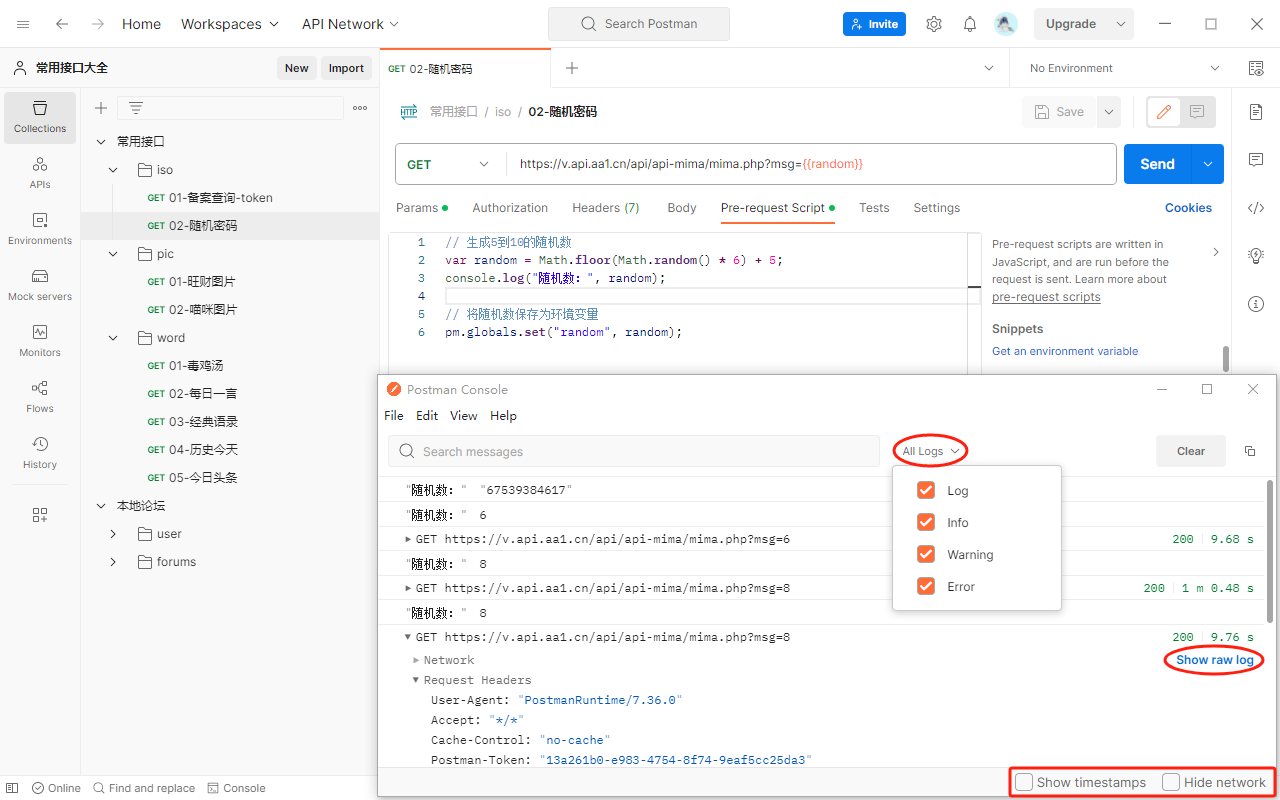Image resolution: width=1280 pixels, height=800 pixels.
Task: Expand the user folder
Action: [x=114, y=534]
